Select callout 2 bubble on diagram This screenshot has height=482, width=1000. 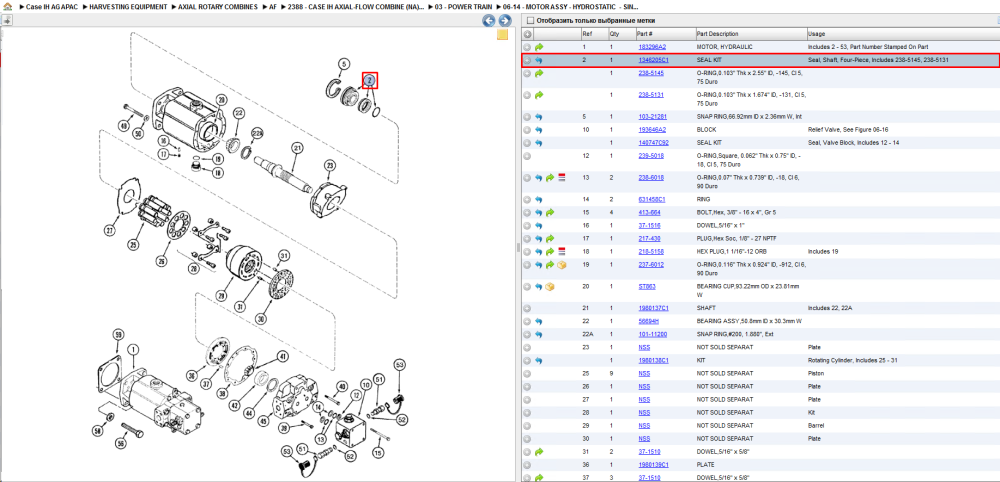tap(370, 80)
